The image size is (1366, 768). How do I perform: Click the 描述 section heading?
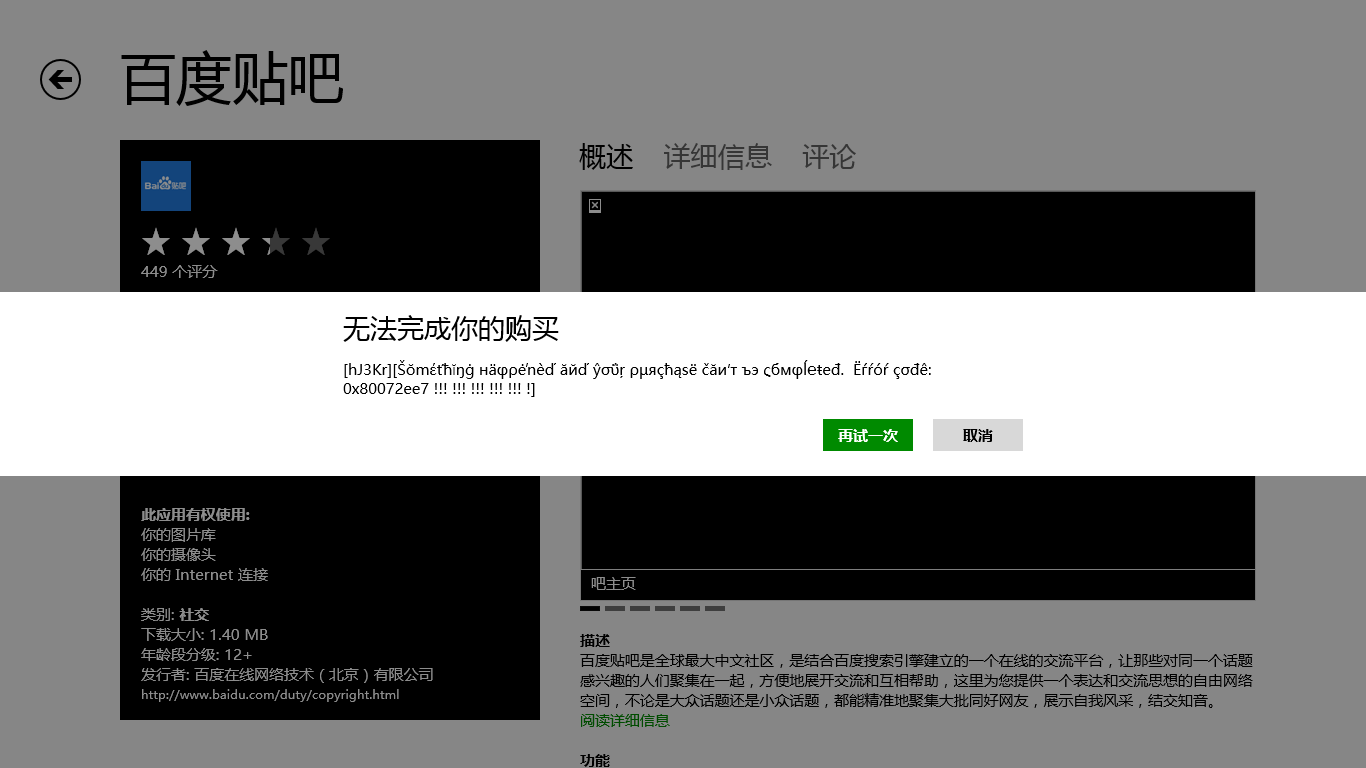[x=595, y=640]
